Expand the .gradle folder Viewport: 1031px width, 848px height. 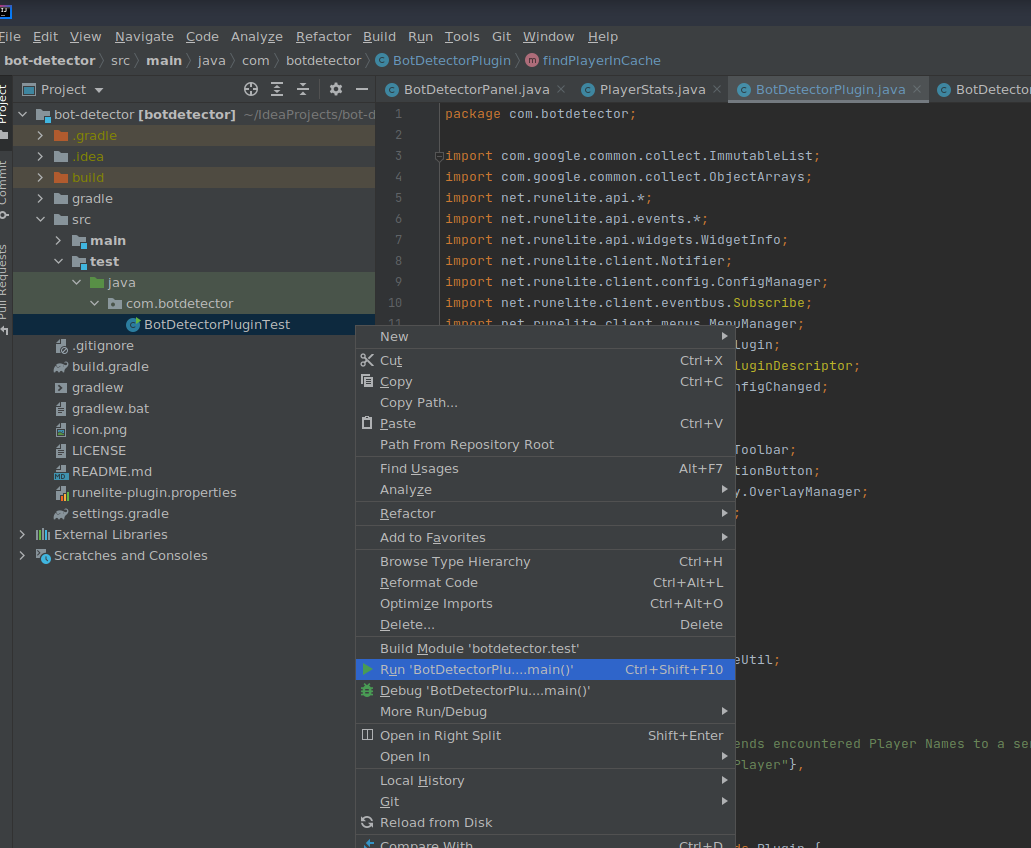[40, 135]
